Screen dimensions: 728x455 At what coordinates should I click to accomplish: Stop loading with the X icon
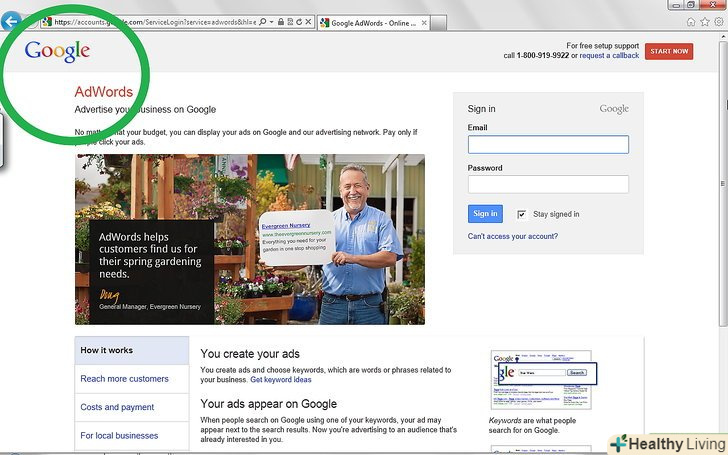(x=308, y=22)
